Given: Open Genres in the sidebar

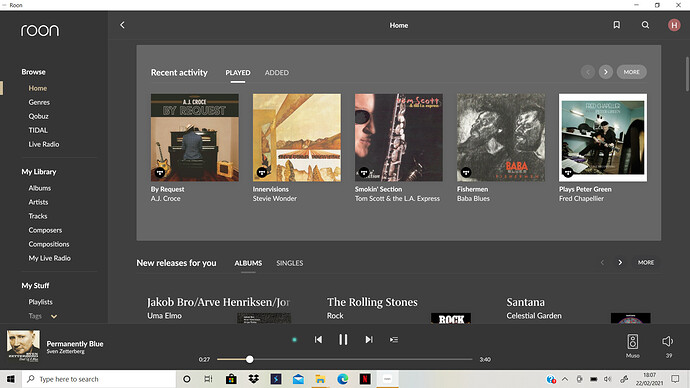Looking at the screenshot, I should pos(39,102).
